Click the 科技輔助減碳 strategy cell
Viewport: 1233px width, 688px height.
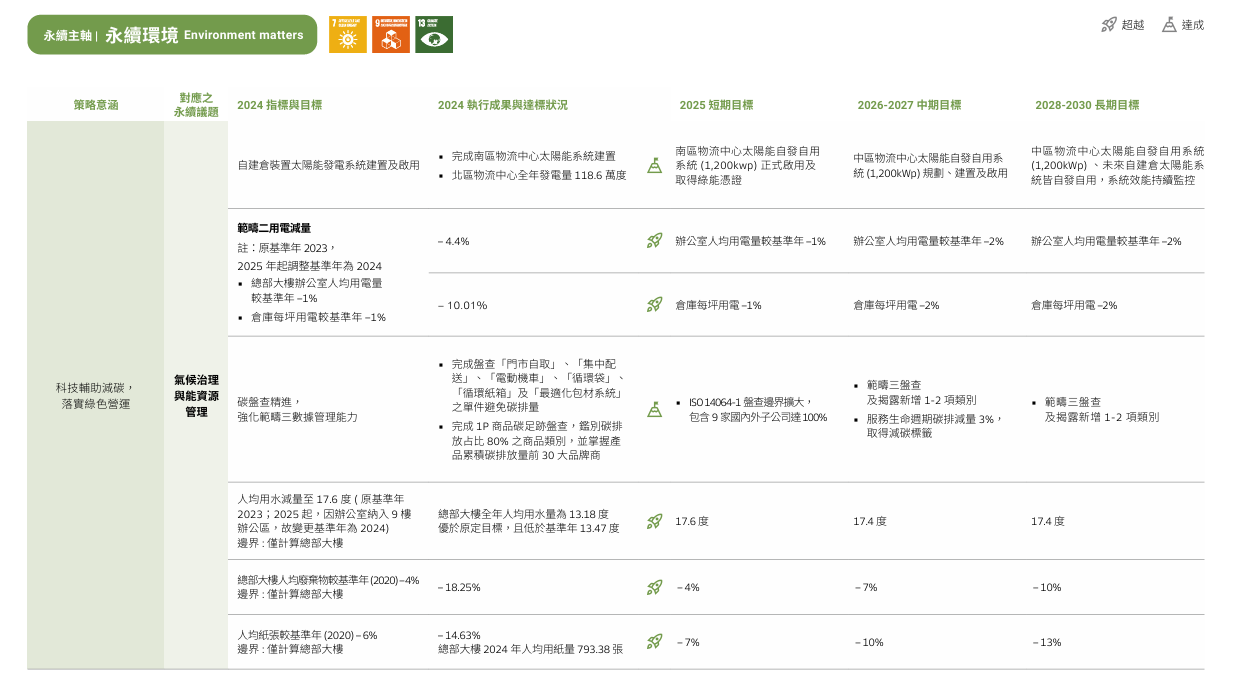pyautogui.click(x=95, y=396)
